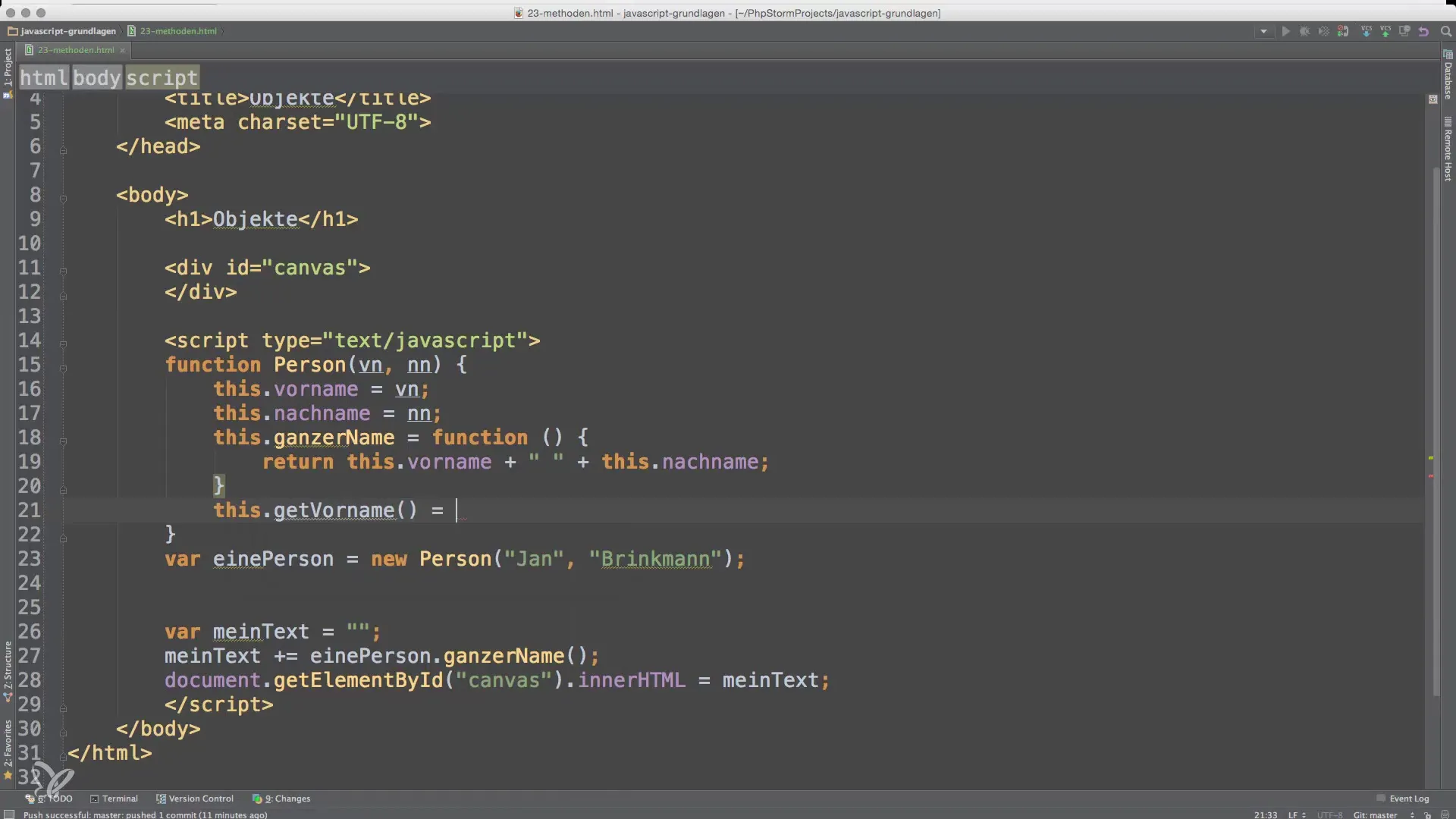Click the Run (play) toolbar icon

point(1285,32)
